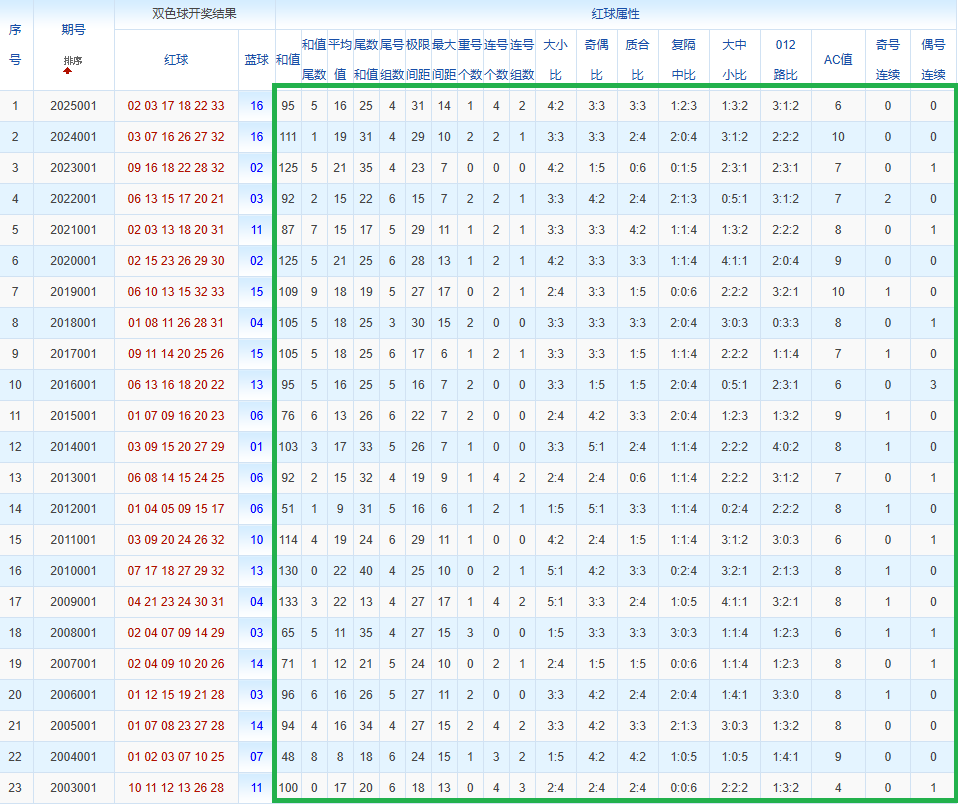Click red balls 03 07 16 26 27 32

click(x=176, y=137)
